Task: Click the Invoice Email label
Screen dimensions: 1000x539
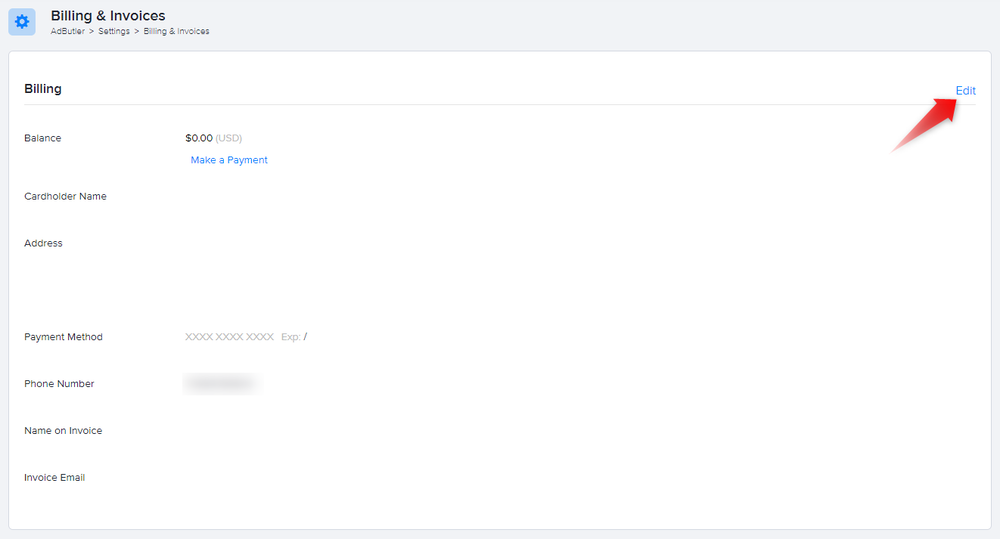Action: pyautogui.click(x=54, y=478)
